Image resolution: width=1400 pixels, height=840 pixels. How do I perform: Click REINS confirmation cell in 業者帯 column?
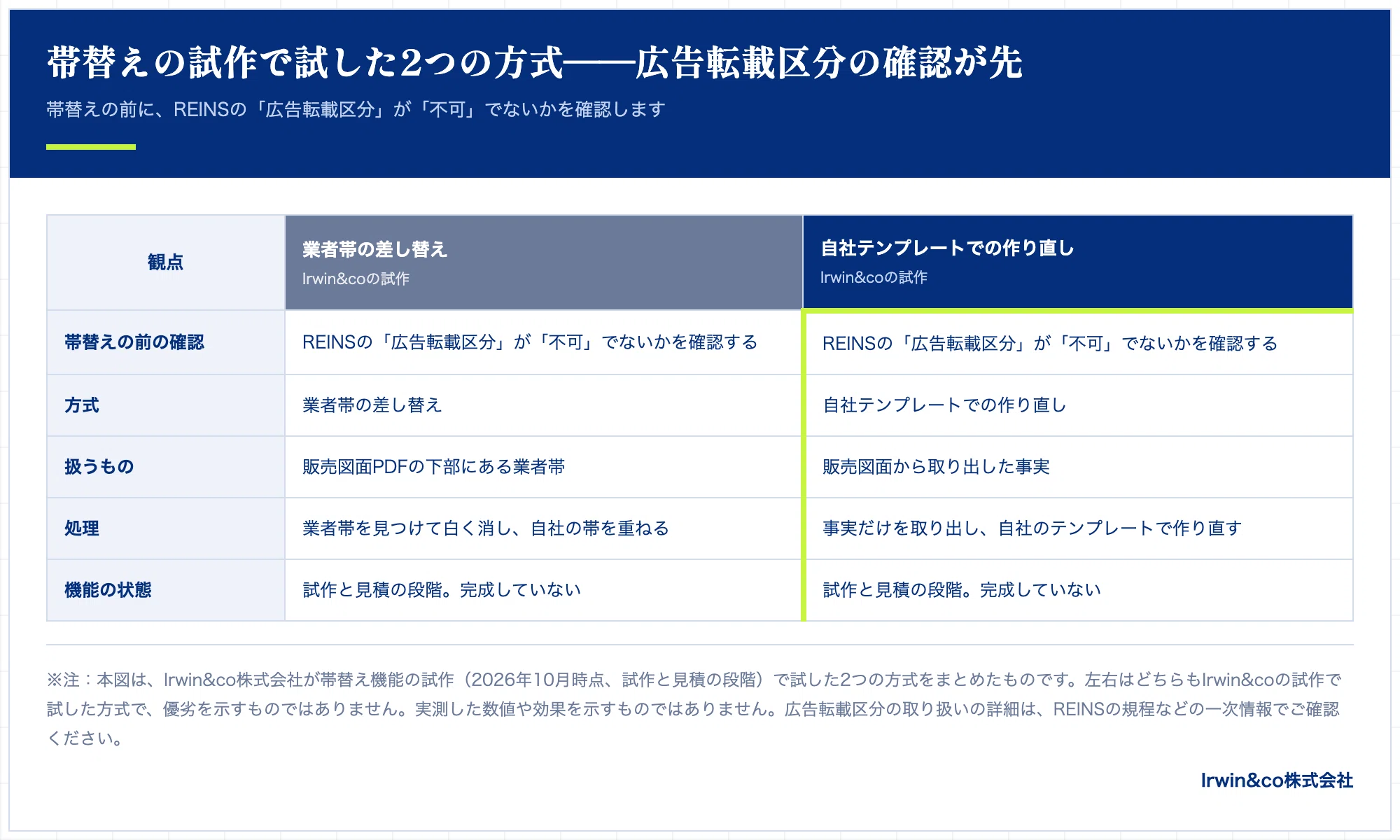point(543,342)
